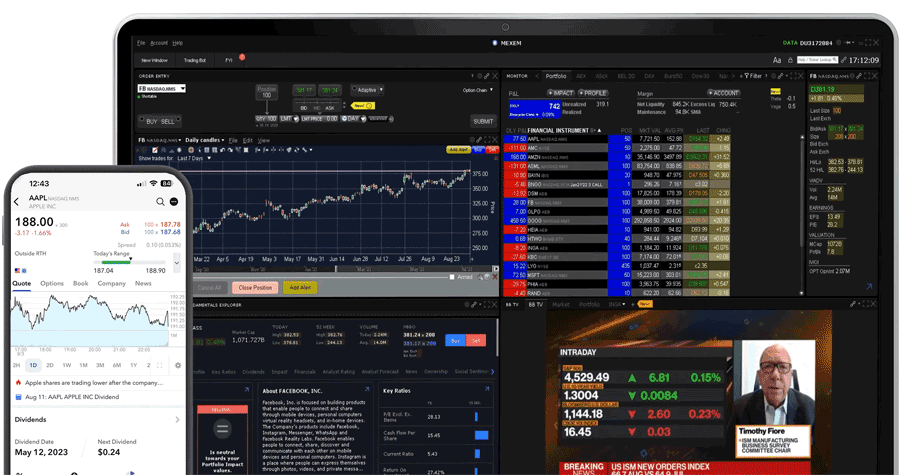Submit the order with SUBMIT button
This screenshot has width=900, height=475.
click(x=483, y=121)
